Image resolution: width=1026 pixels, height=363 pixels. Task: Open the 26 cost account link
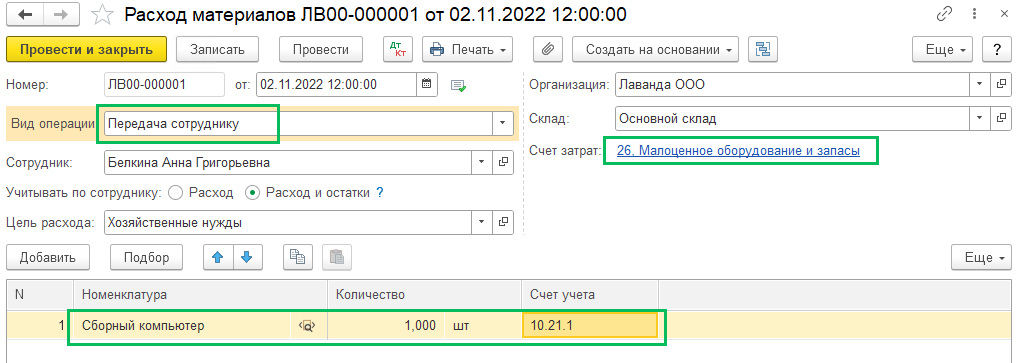(x=738, y=151)
